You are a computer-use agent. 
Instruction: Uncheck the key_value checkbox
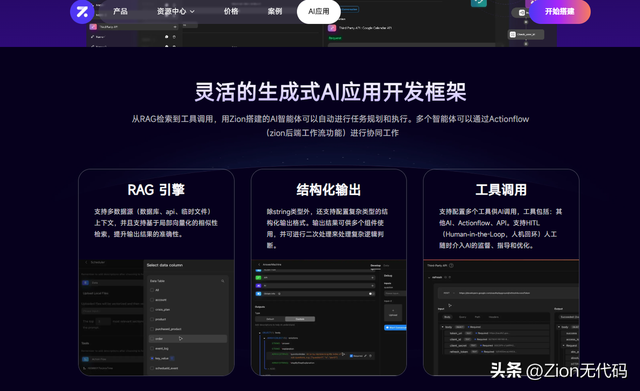click(x=152, y=358)
